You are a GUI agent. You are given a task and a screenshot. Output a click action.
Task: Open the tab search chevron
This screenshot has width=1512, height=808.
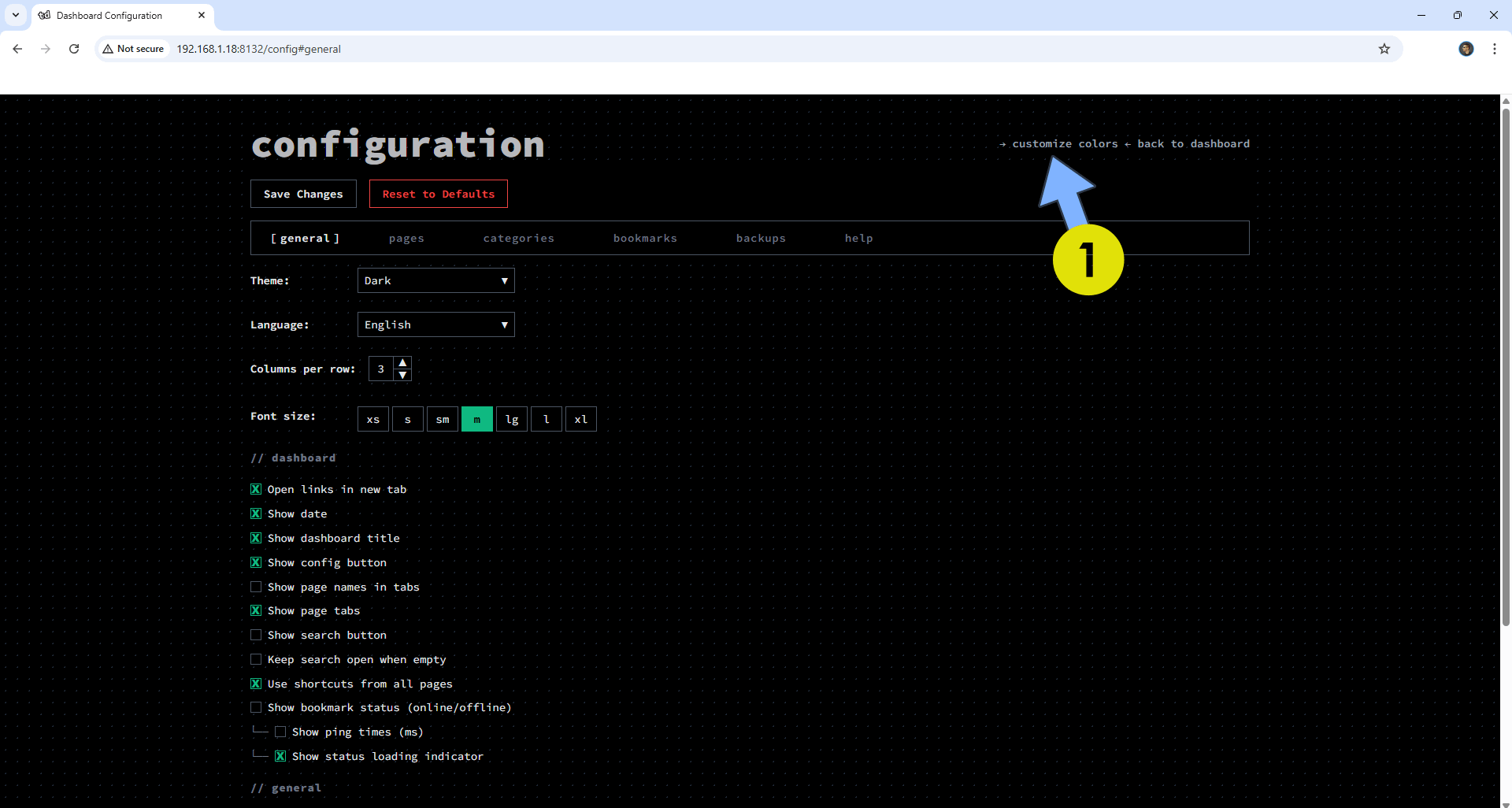click(x=16, y=15)
